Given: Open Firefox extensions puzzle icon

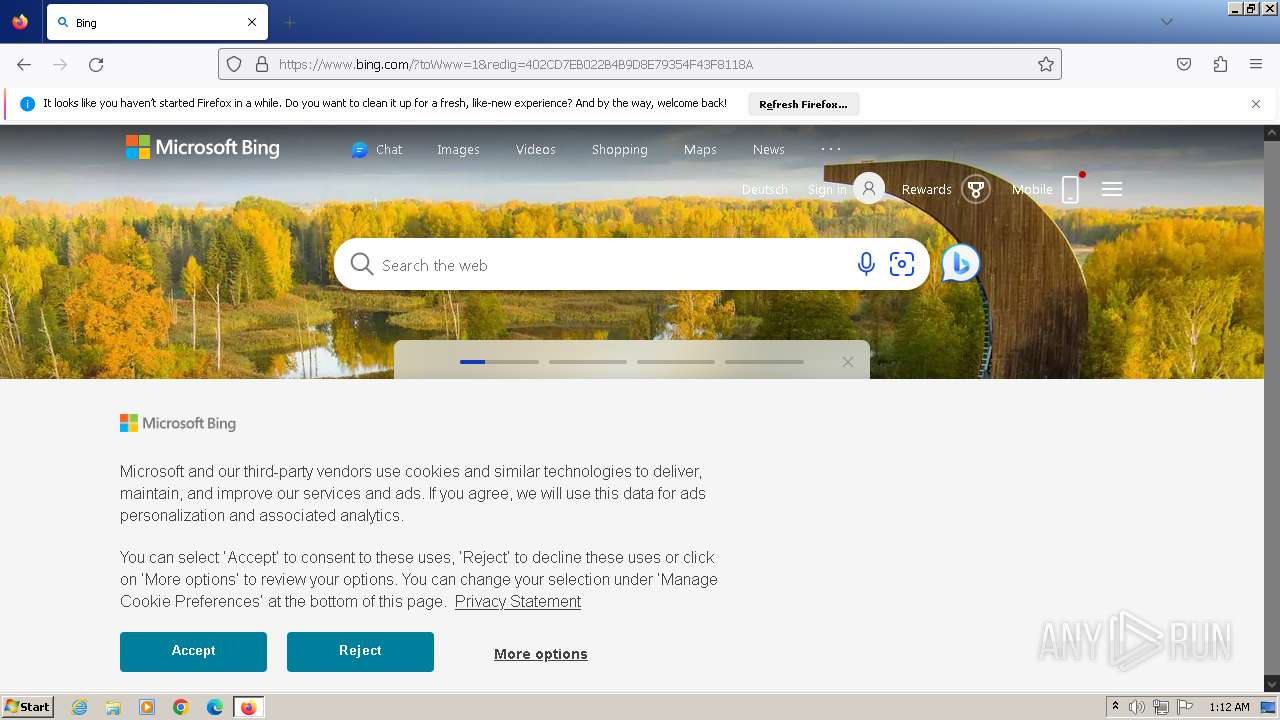Looking at the screenshot, I should tap(1220, 64).
